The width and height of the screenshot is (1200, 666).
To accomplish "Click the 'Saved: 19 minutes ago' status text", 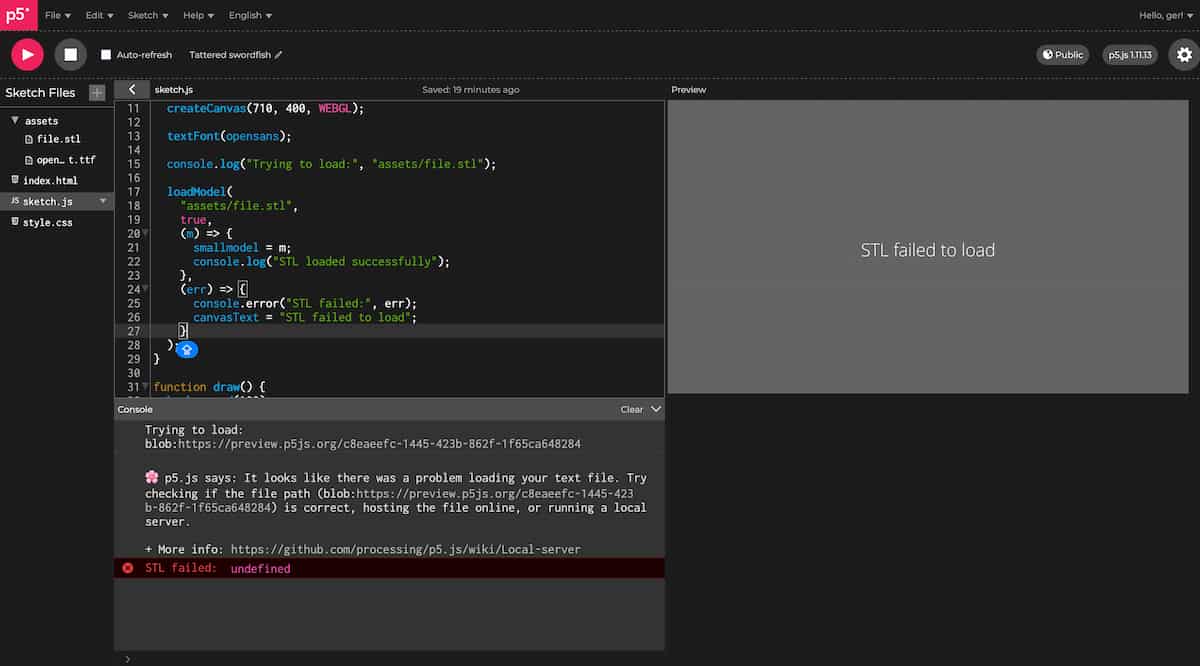I will (471, 90).
